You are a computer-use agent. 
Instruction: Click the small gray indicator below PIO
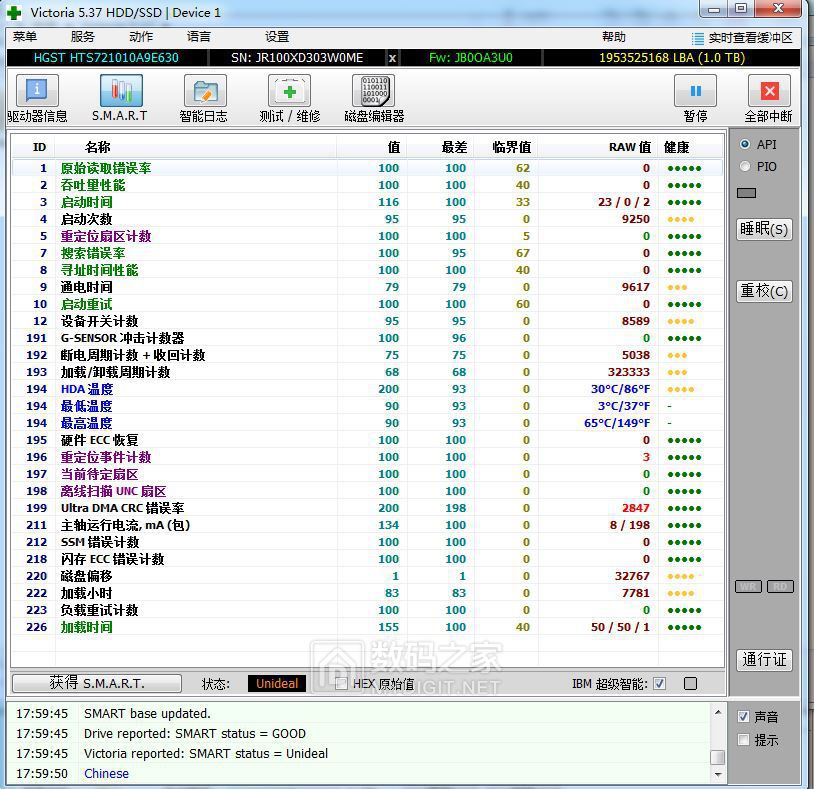point(747,193)
